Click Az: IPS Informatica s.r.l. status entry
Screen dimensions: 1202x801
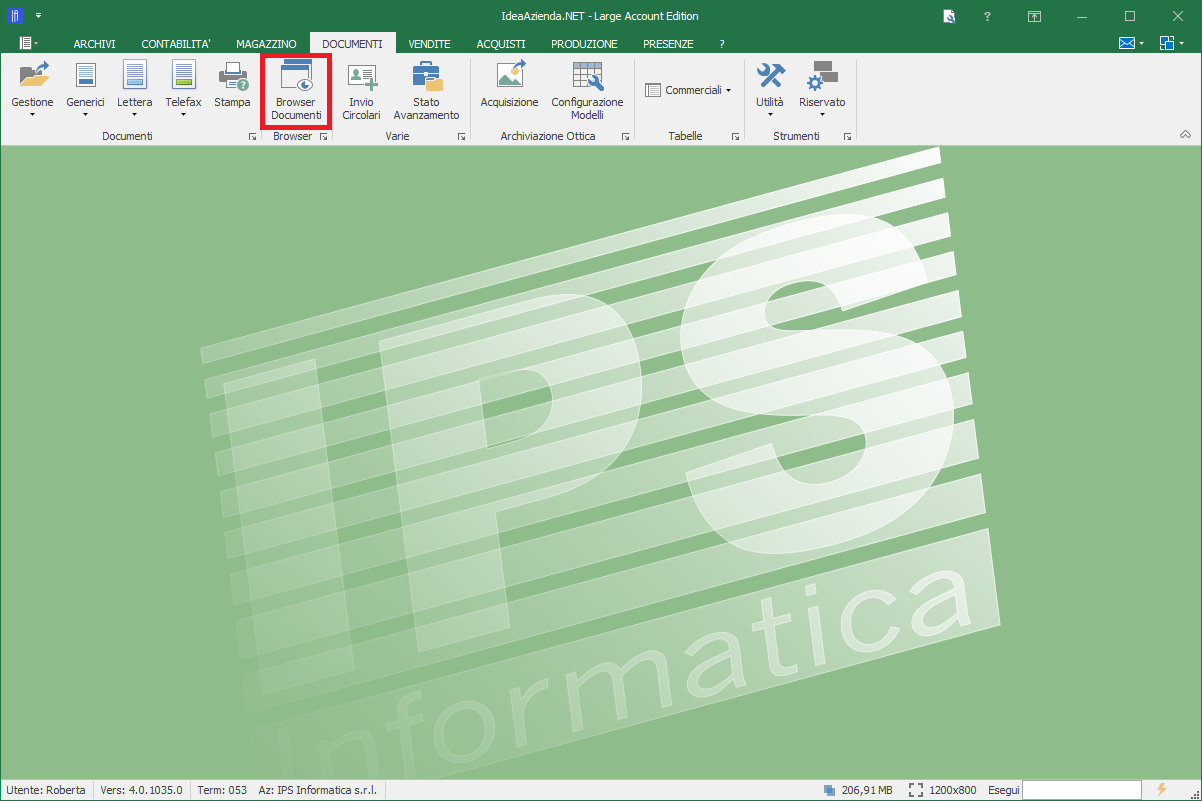(x=317, y=790)
